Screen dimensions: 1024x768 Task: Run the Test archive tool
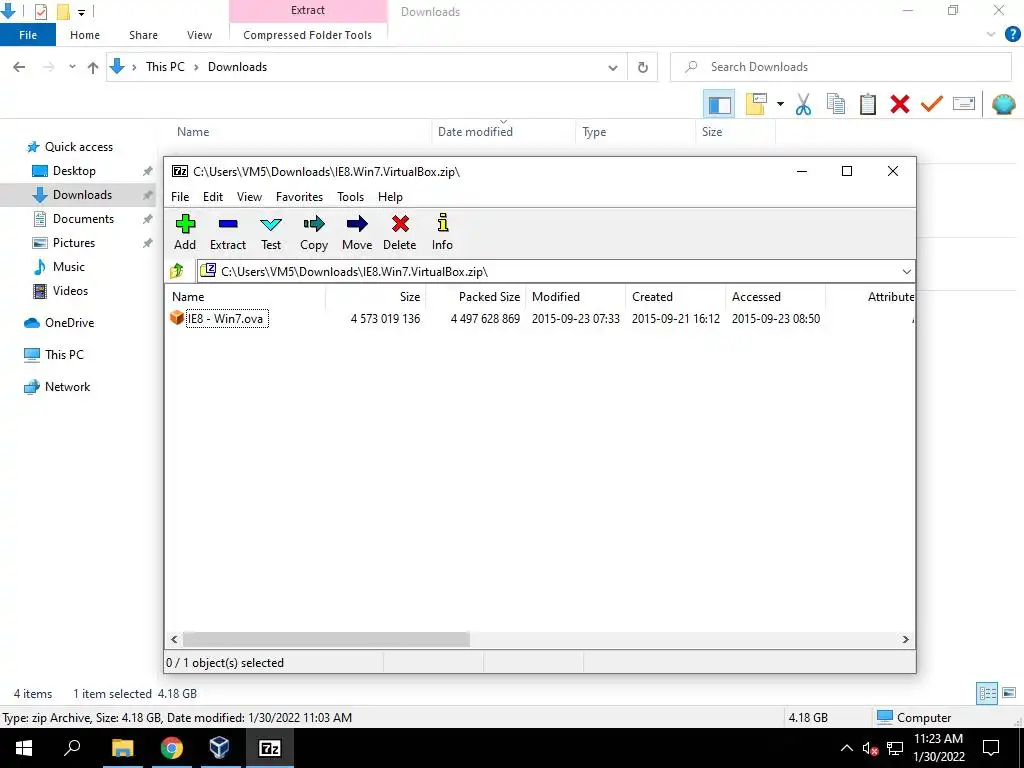[270, 232]
